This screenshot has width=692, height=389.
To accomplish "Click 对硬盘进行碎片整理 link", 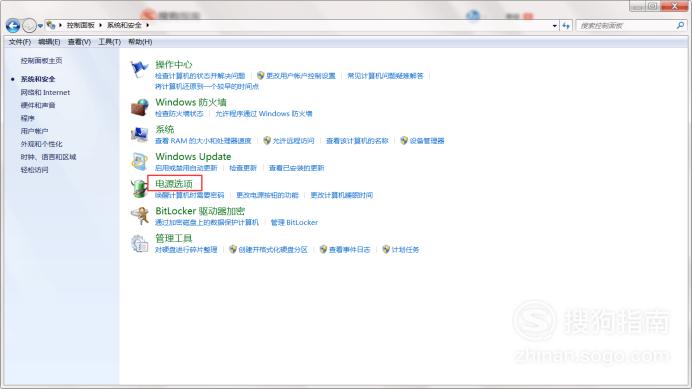I will pos(186,250).
